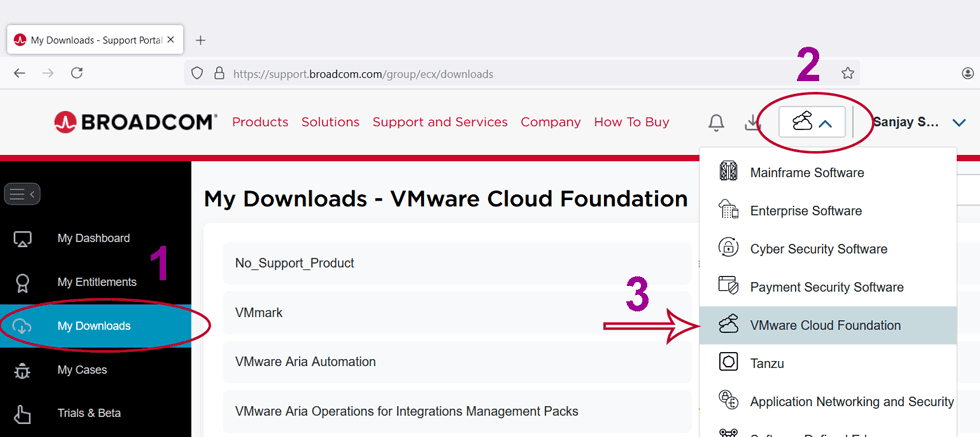Choose Tanzu from dropdown
The height and width of the screenshot is (437, 980).
[x=828, y=363]
